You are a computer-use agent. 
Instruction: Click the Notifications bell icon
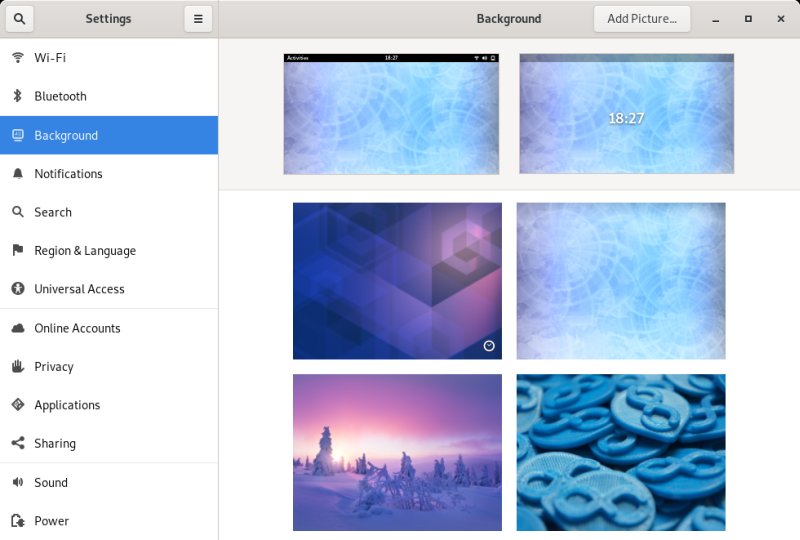[x=17, y=174]
